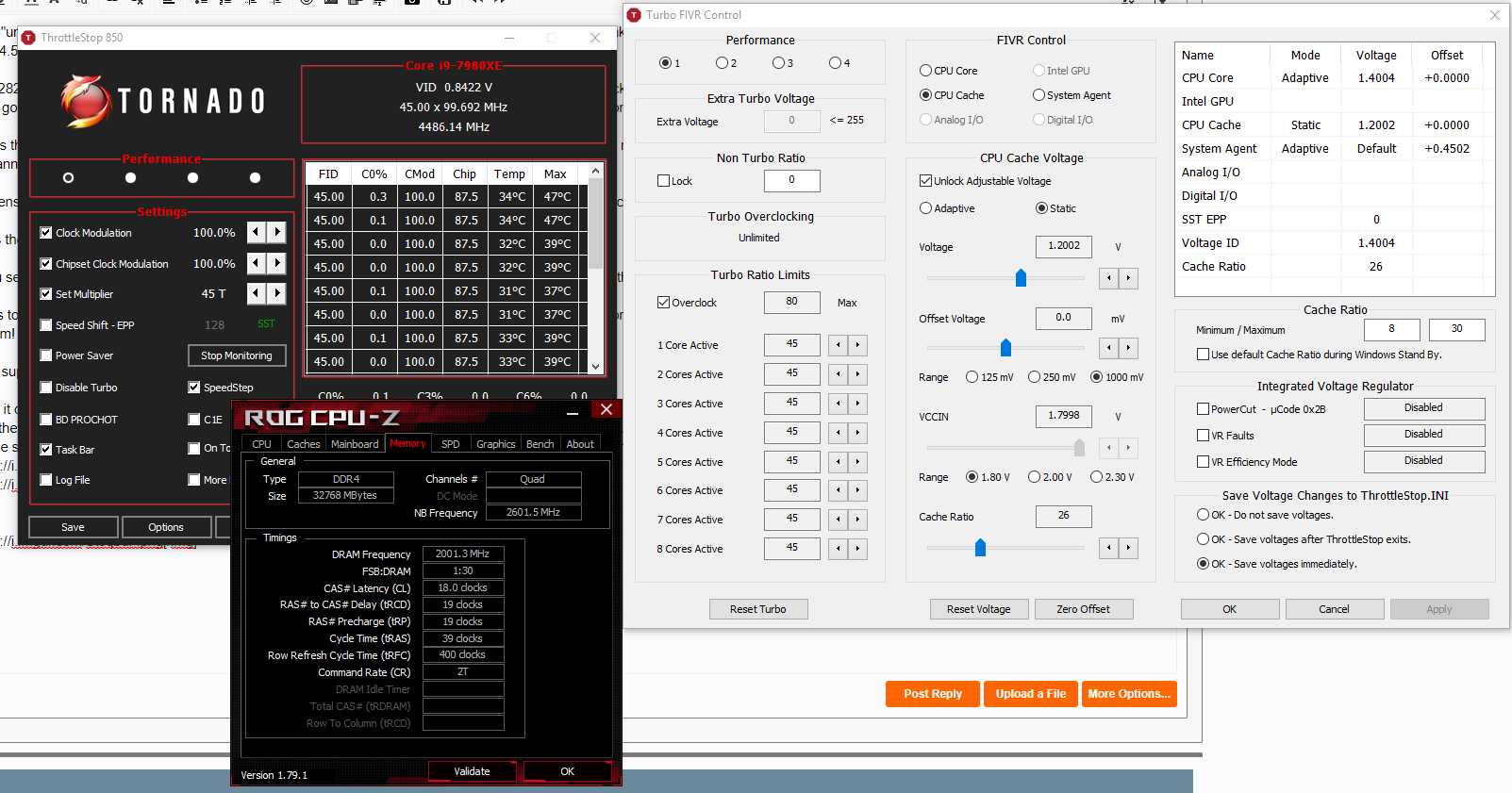The image size is (1512, 793).
Task: Switch to the SPD tab in CPU-Z
Action: point(451,444)
